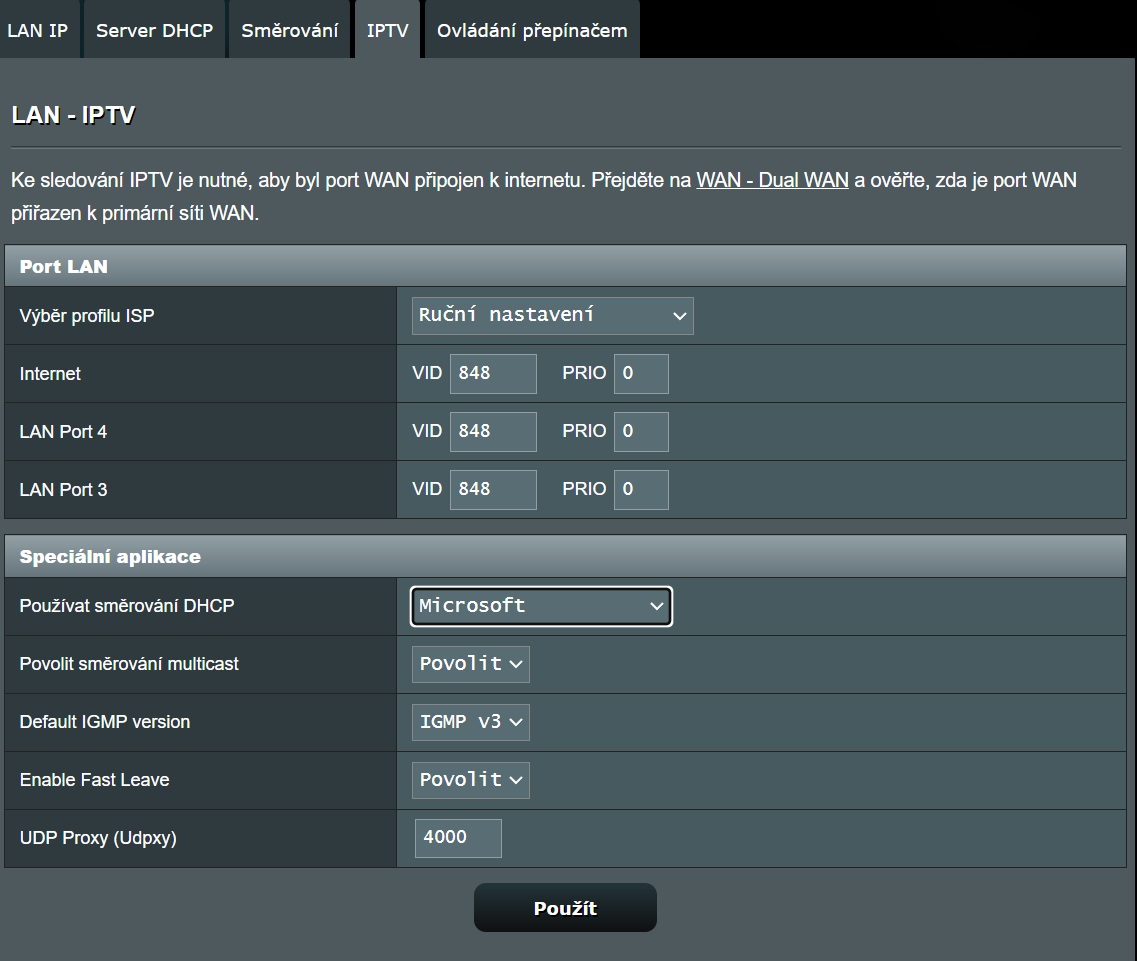The width and height of the screenshot is (1137, 961).
Task: Select the LAN Port 4 PRIO field
Action: coord(640,432)
